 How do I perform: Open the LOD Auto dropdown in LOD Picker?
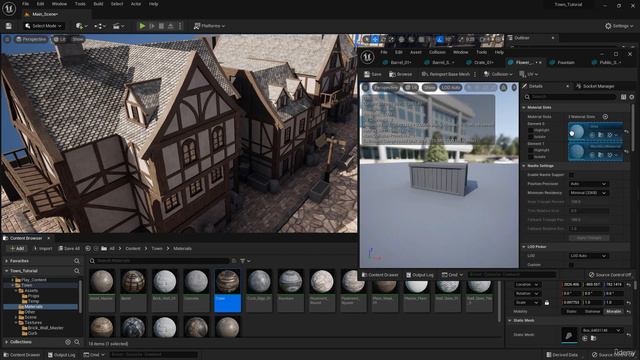pyautogui.click(x=588, y=256)
